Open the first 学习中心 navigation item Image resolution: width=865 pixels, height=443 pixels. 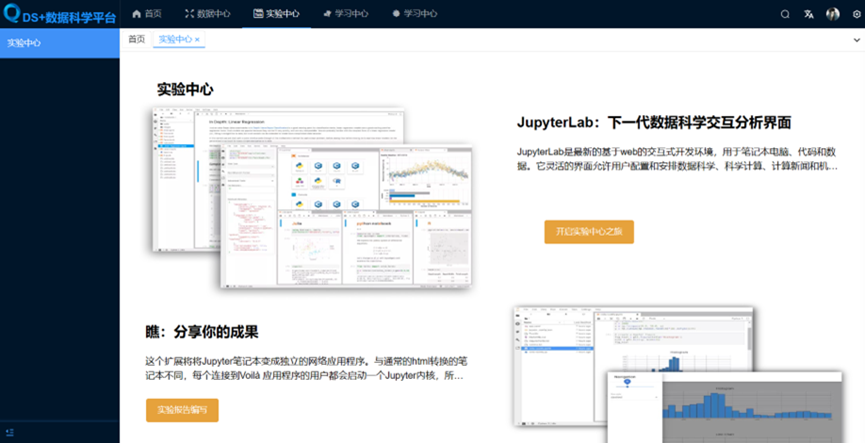point(345,14)
